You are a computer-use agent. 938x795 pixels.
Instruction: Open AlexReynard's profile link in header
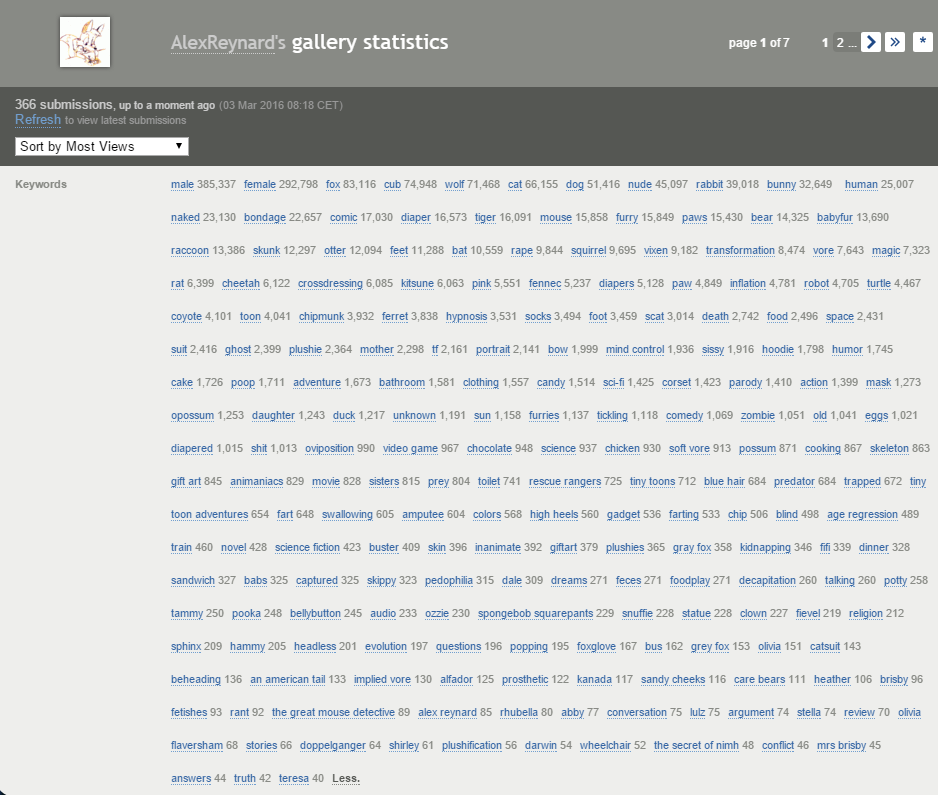click(x=228, y=42)
